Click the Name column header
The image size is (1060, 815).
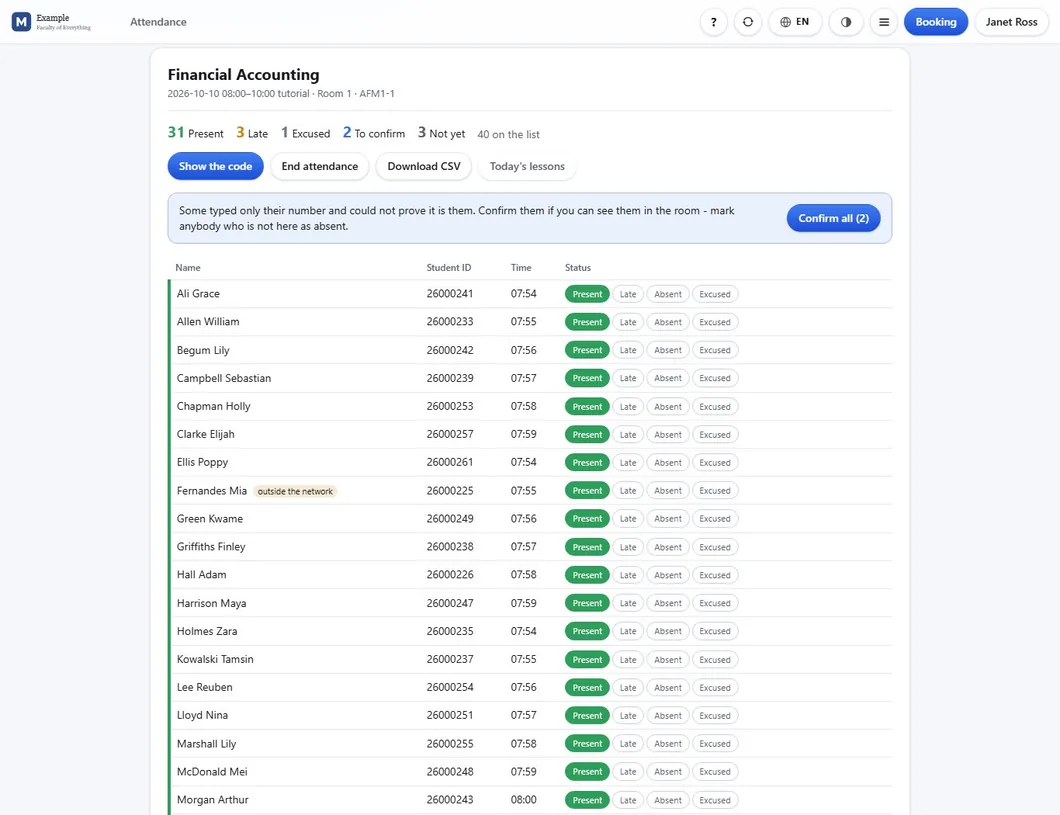(x=188, y=268)
